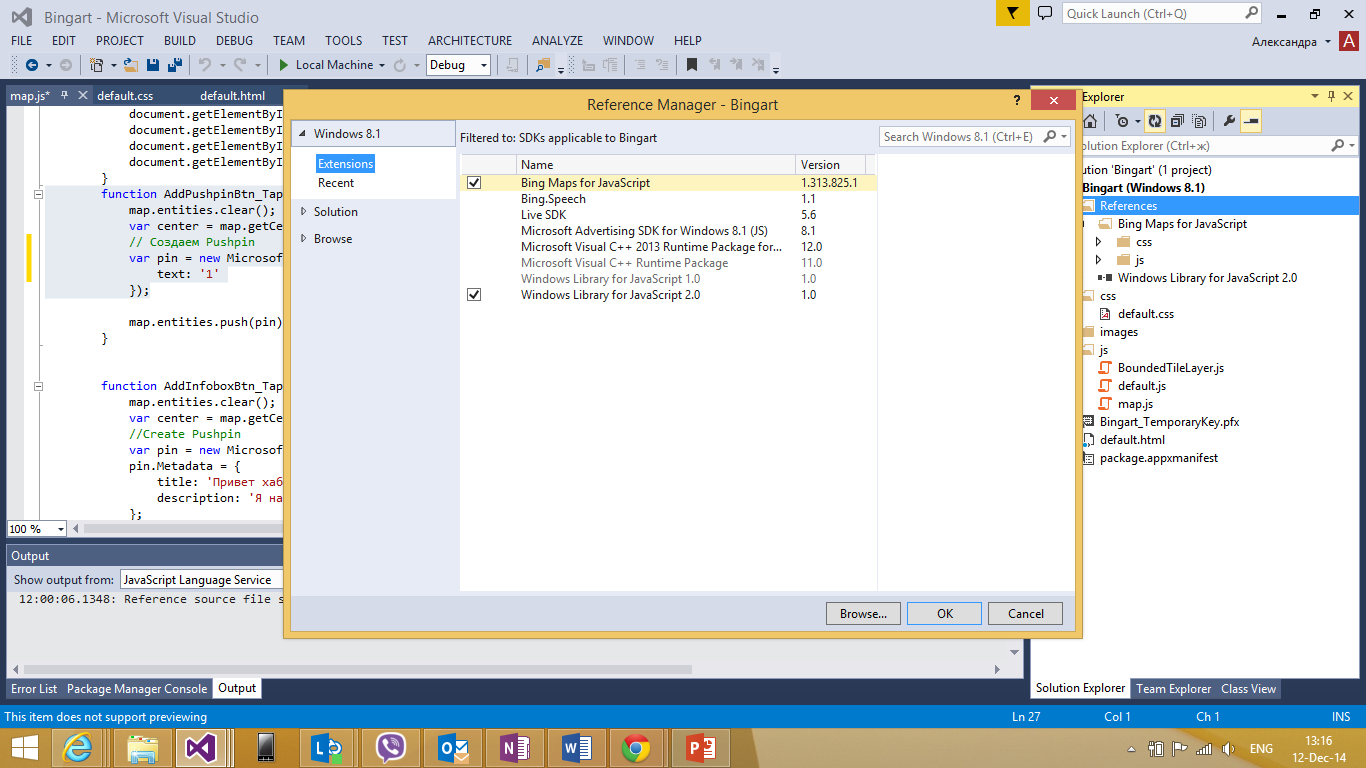
Task: Click the Solution Explorer Home icon
Action: 1090,121
